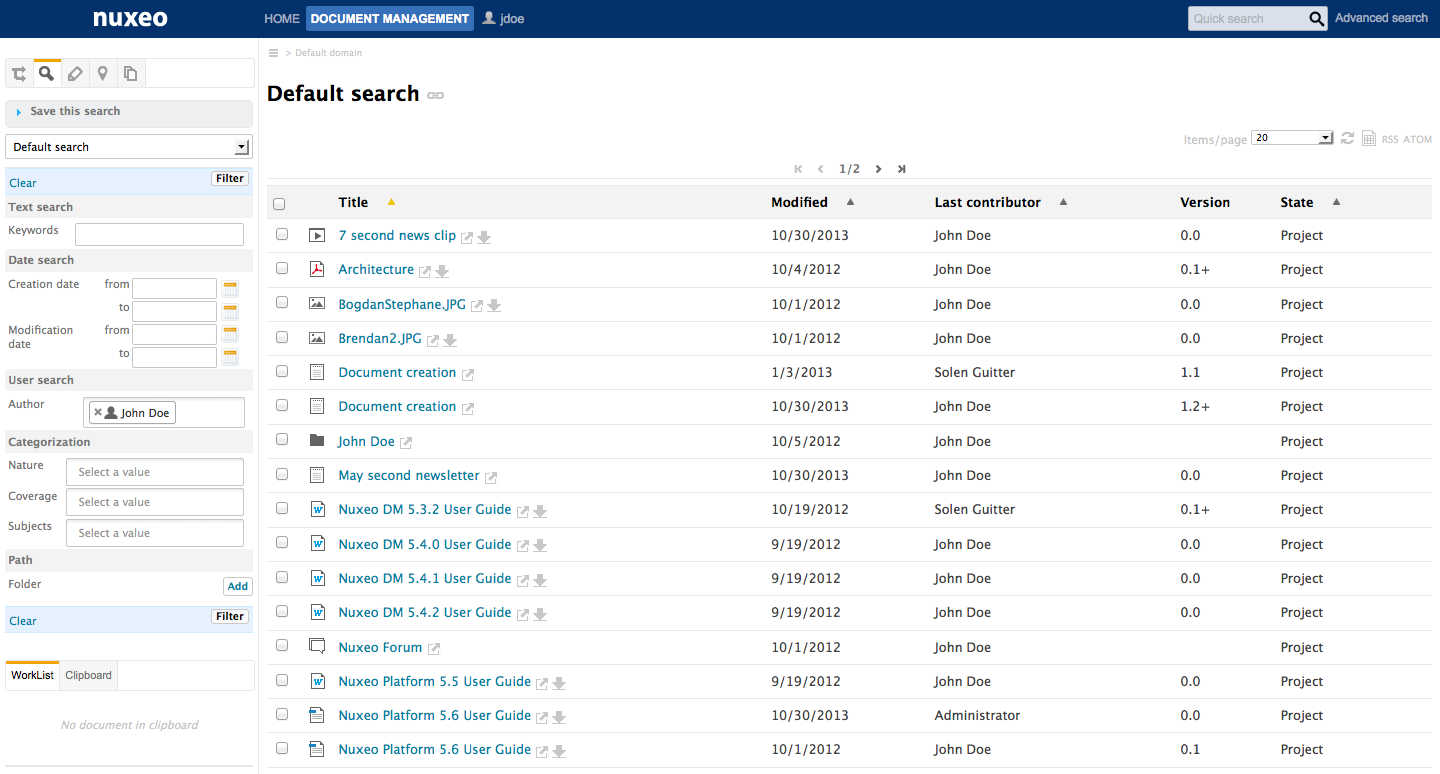Expand the Save this search section

click(x=129, y=112)
